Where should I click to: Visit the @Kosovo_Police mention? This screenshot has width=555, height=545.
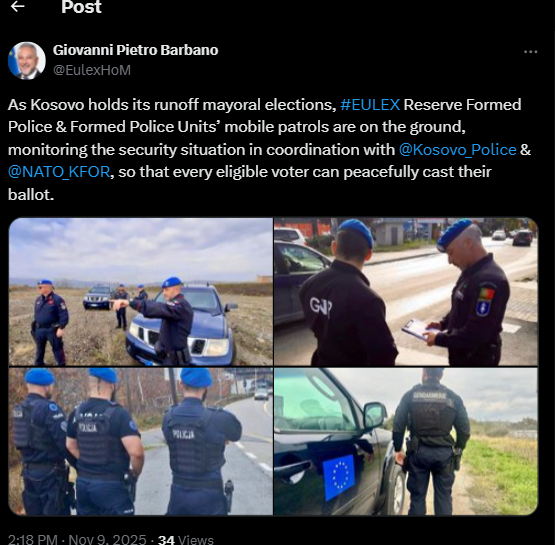tap(458, 150)
